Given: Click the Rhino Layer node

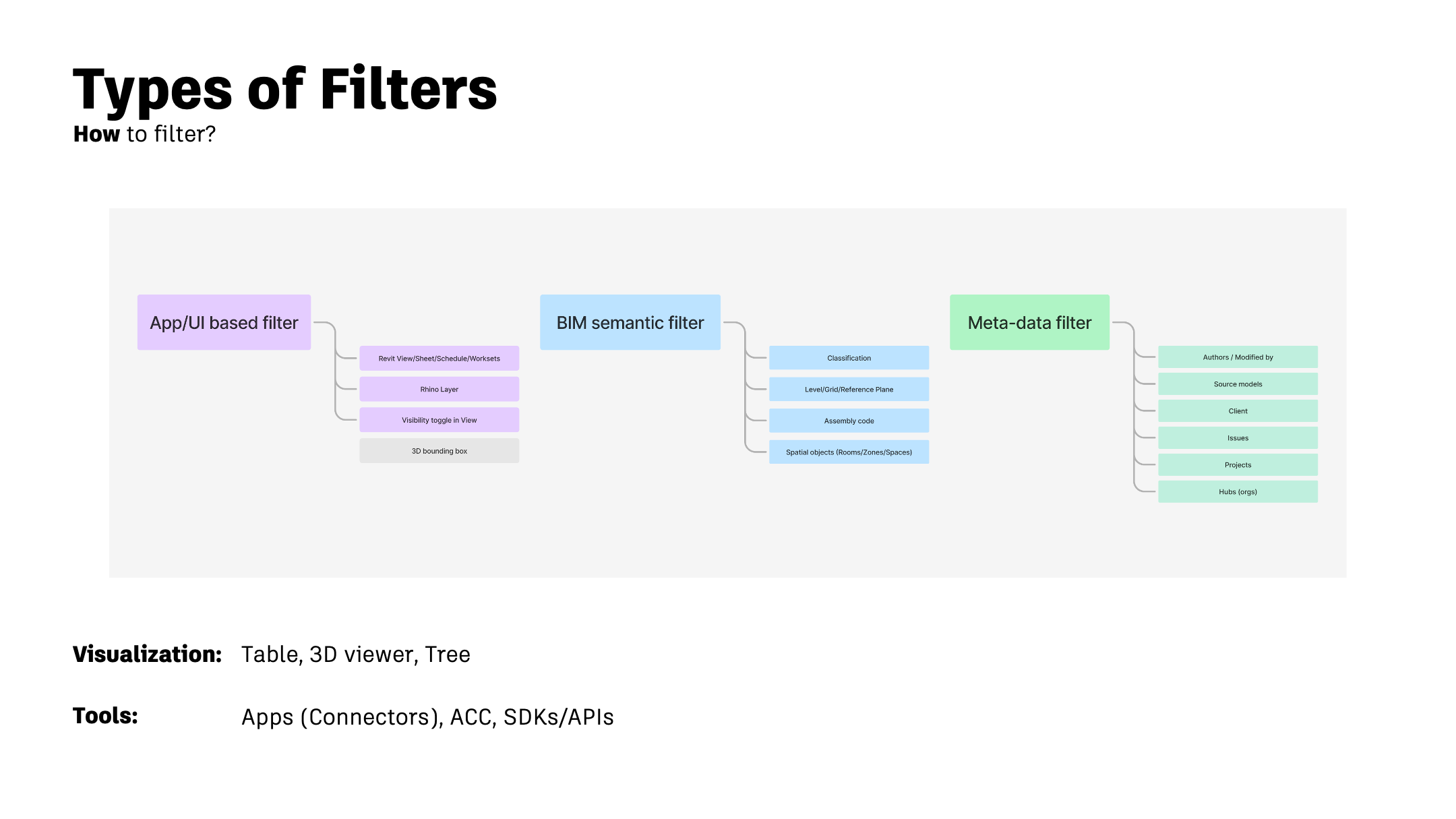Looking at the screenshot, I should (x=439, y=389).
